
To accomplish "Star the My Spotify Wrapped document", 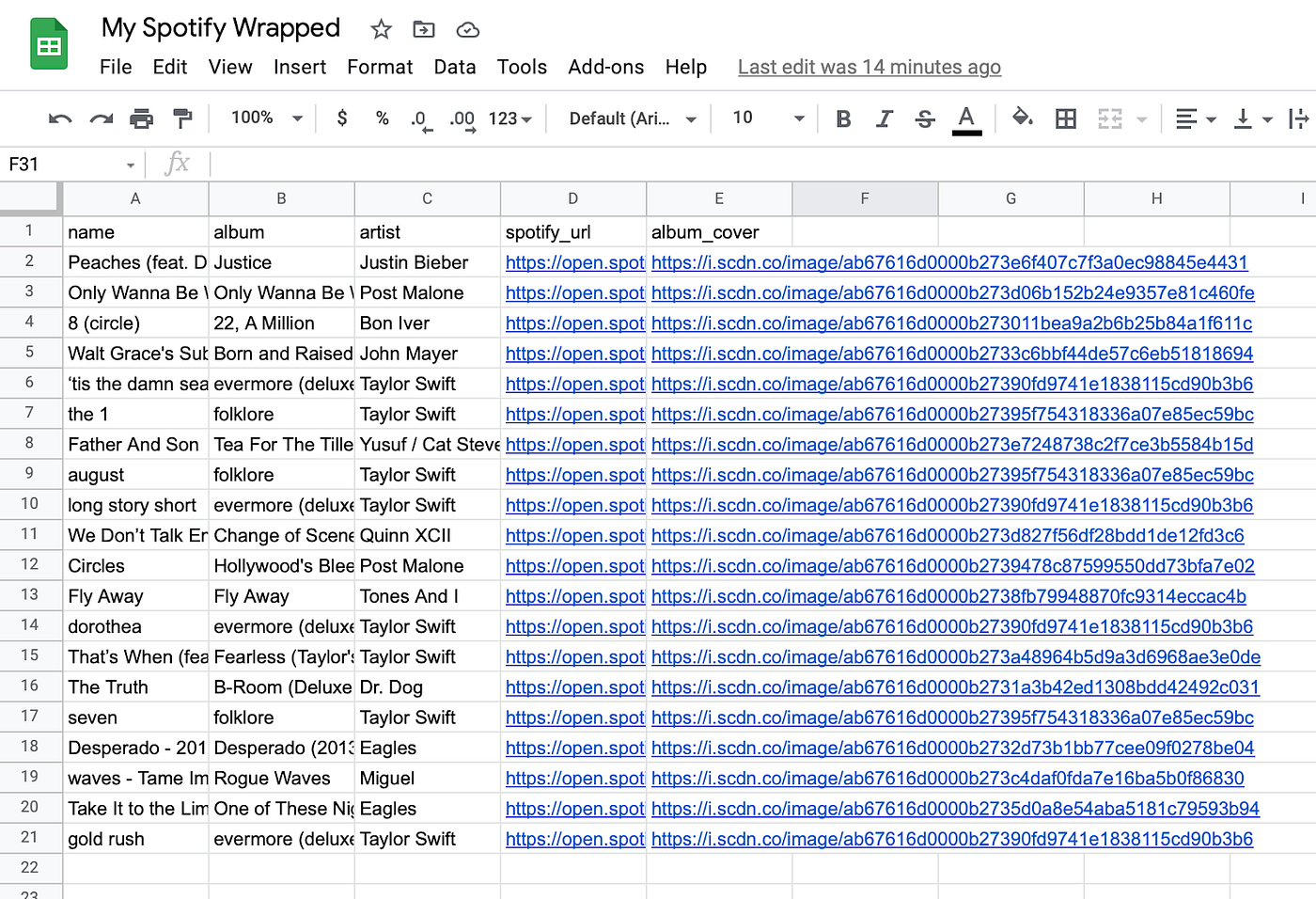I will pos(381,29).
